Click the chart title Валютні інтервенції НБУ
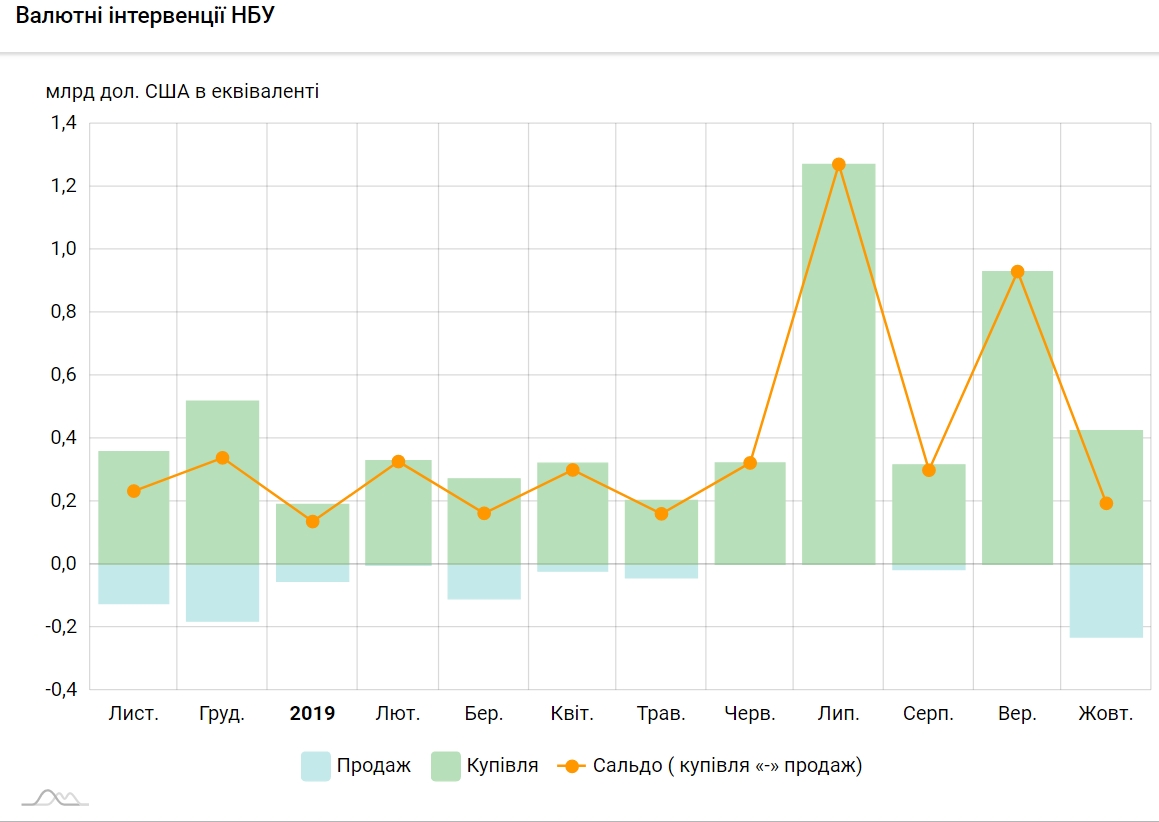Image resolution: width=1159 pixels, height=822 pixels. (145, 18)
